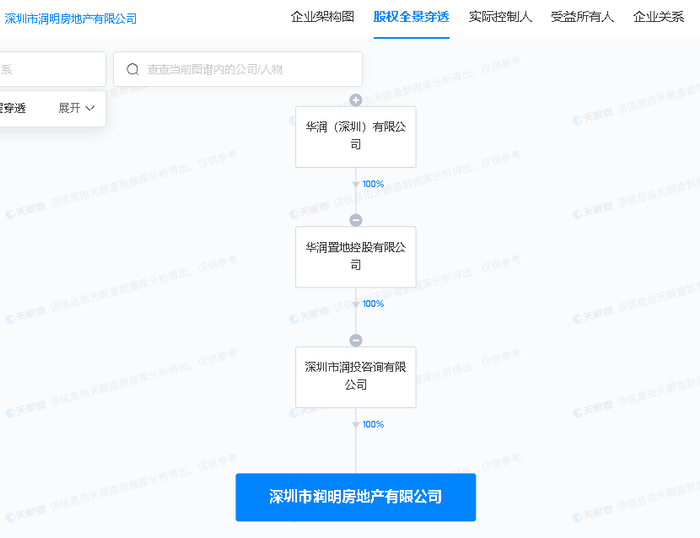Click the blue 深圳市润明房地产有限公司 root node
Image resolution: width=700 pixels, height=538 pixels.
[355, 497]
